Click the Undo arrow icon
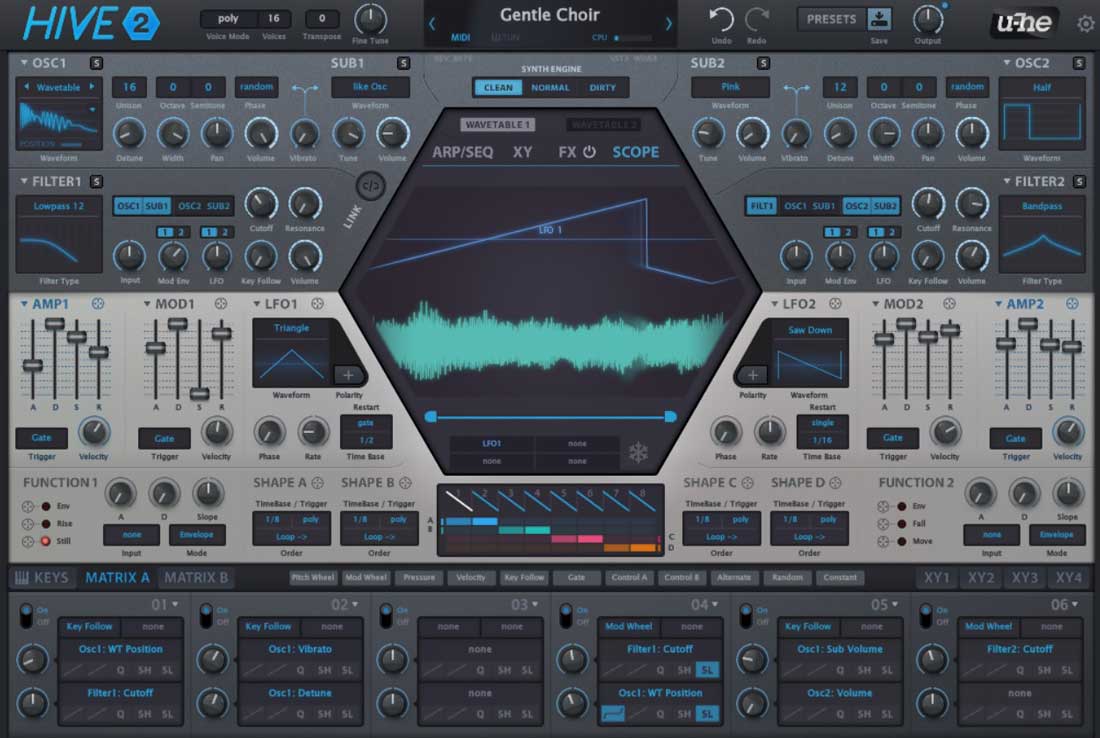Viewport: 1100px width, 738px height. click(x=721, y=18)
